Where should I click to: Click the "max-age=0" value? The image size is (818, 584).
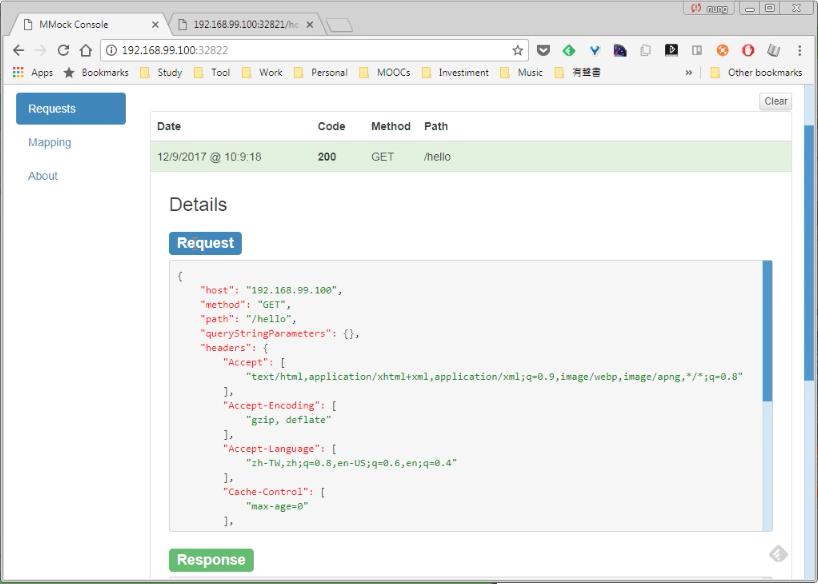pos(277,506)
